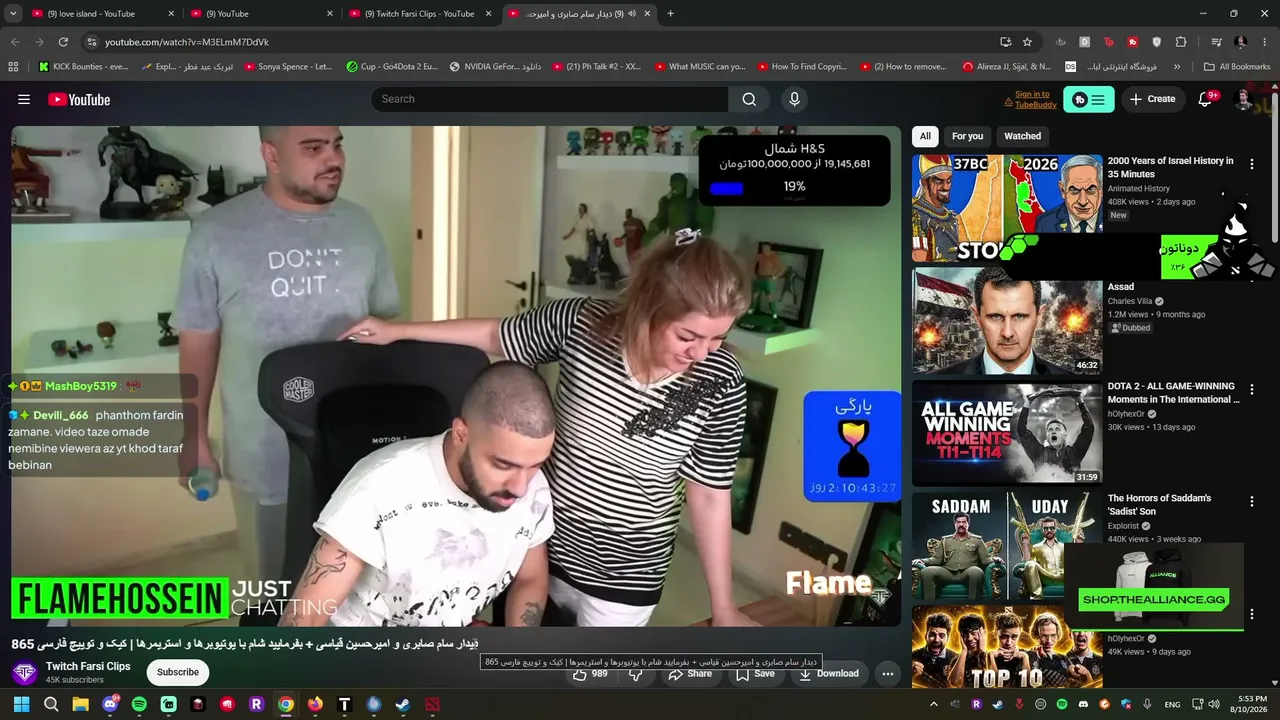
Task: Click the TubeBuddy shield extension icon
Action: pos(1157,42)
